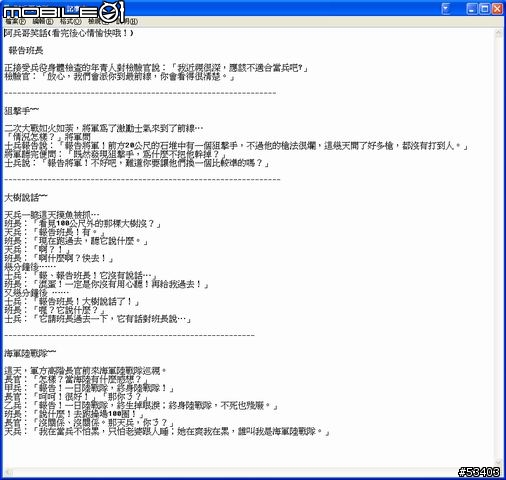Click the line 幾分鐘後 without 又
Screen dimensions: 506x480
[x=30, y=267]
